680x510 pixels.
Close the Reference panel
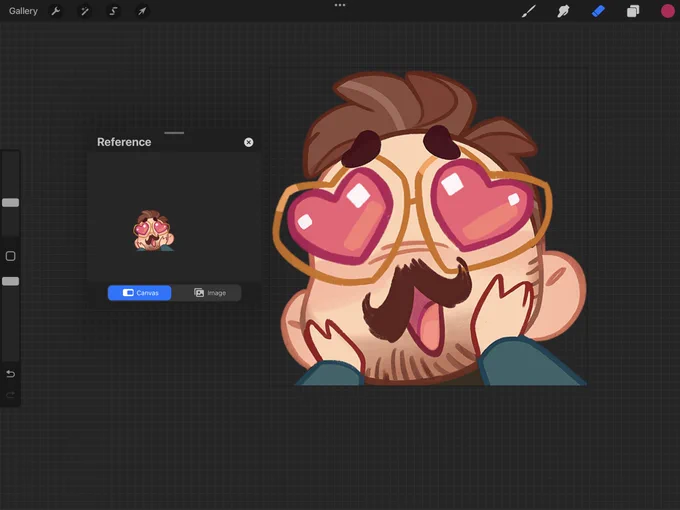coord(248,142)
